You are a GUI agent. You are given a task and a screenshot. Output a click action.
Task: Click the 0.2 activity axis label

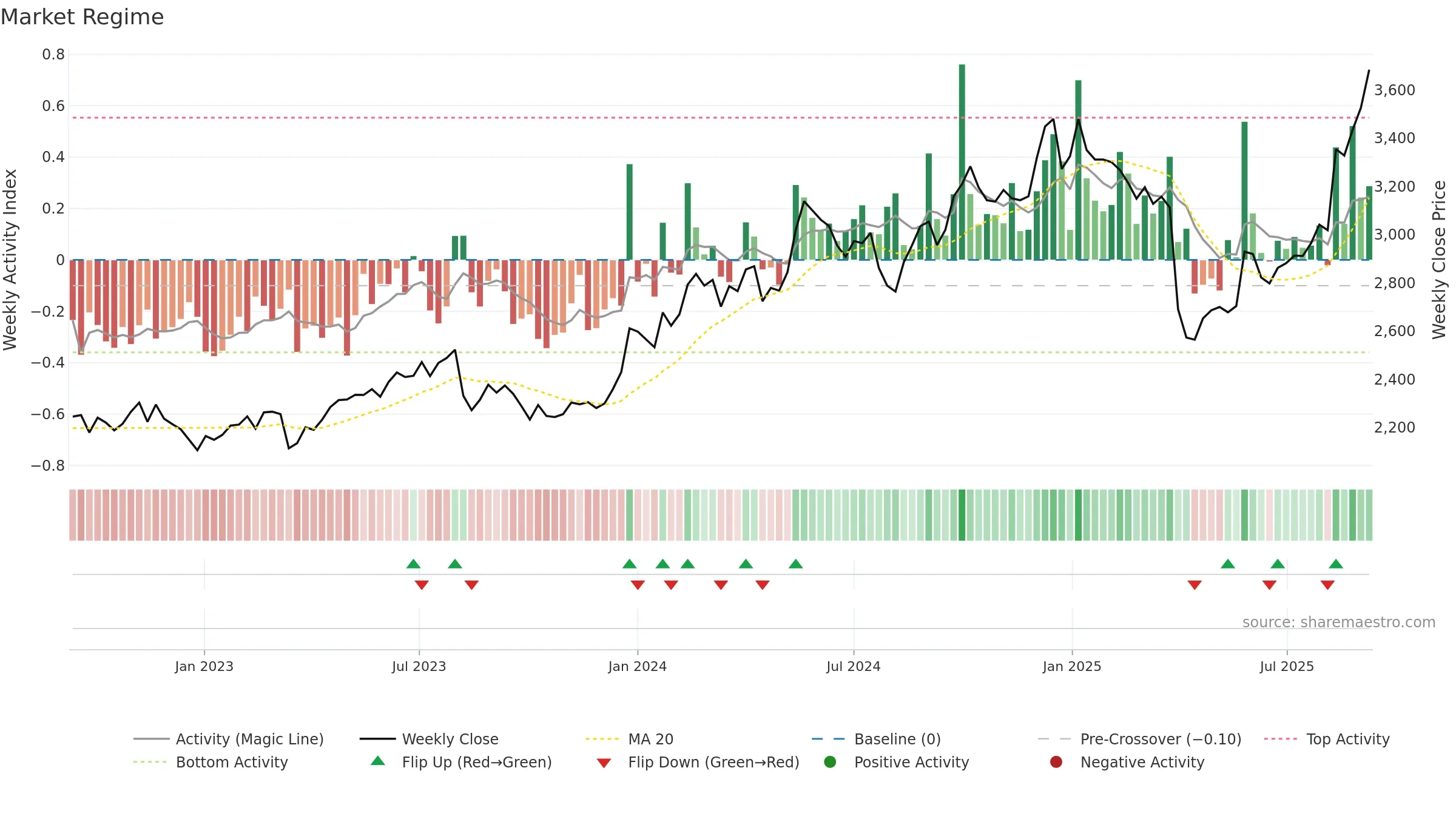(53, 209)
